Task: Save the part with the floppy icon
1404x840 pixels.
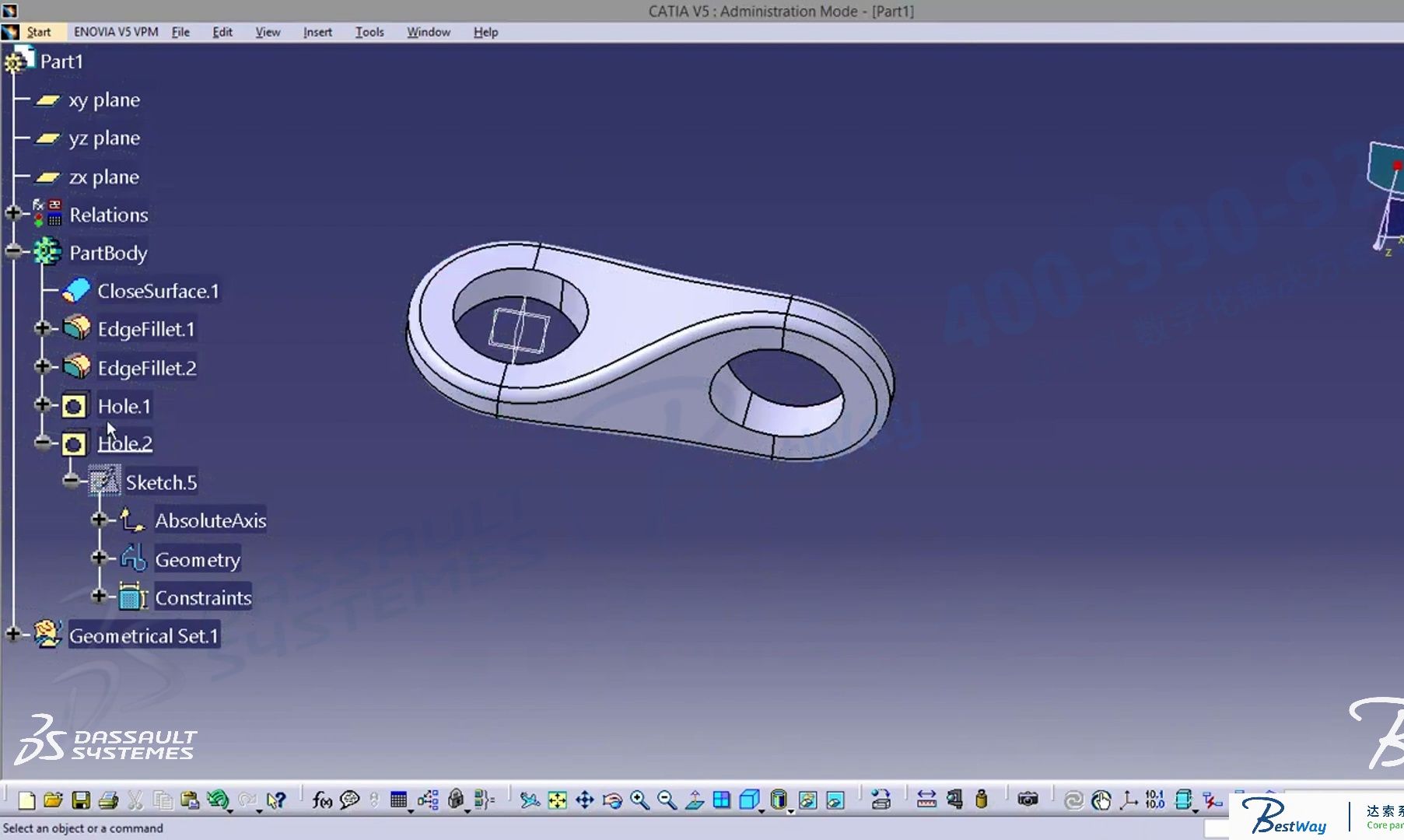Action: pos(81,800)
